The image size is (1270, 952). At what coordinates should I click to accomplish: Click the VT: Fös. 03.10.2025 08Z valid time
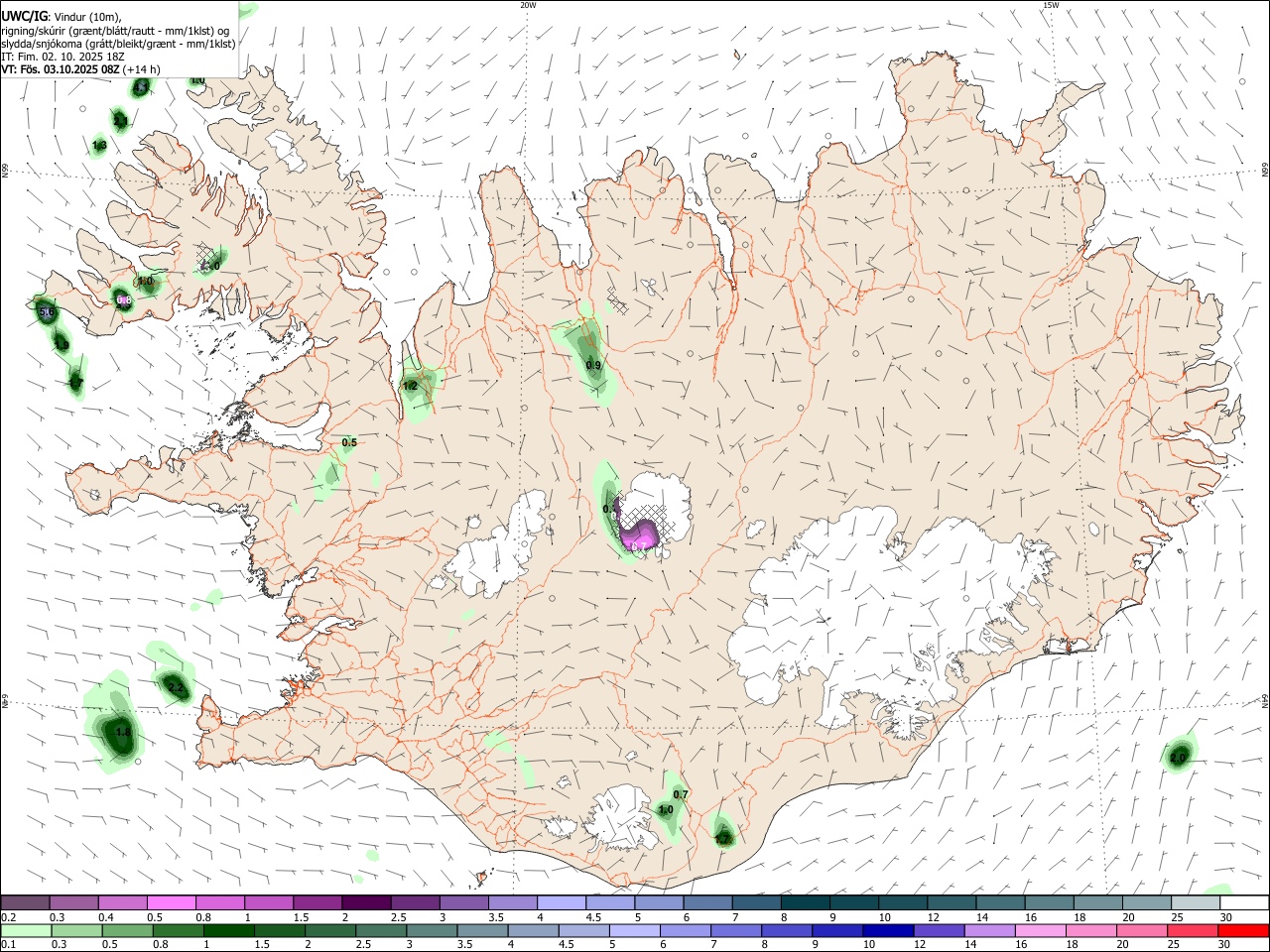pos(61,69)
